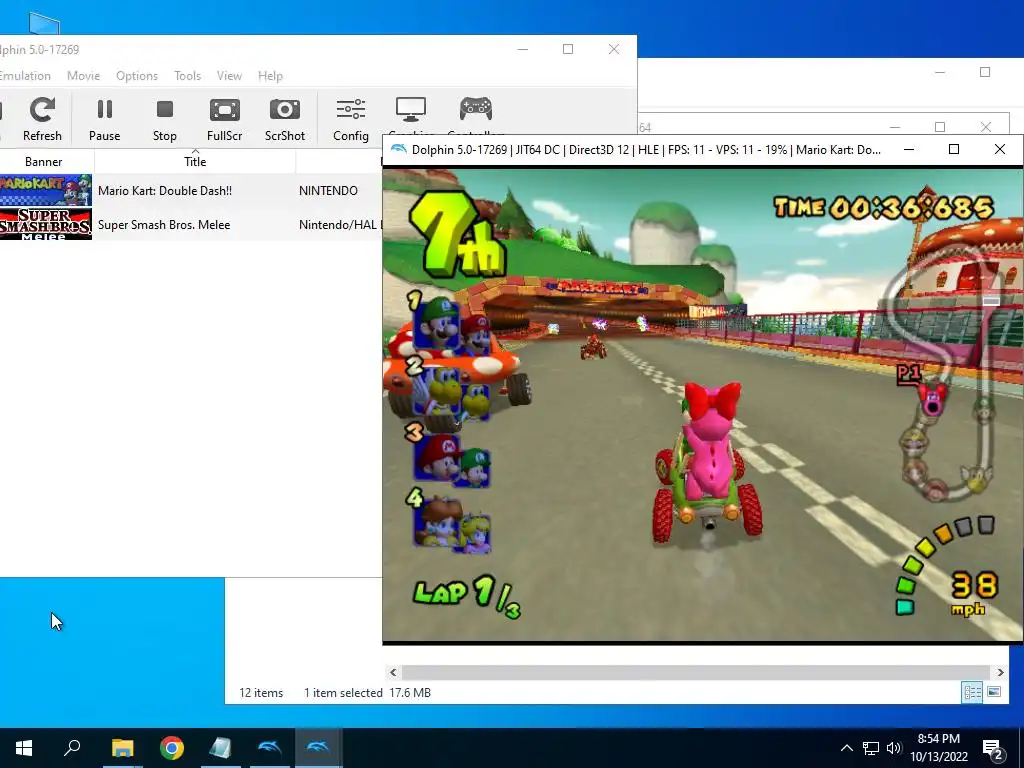Open the Tools menu
The image size is (1024, 768).
pos(187,76)
